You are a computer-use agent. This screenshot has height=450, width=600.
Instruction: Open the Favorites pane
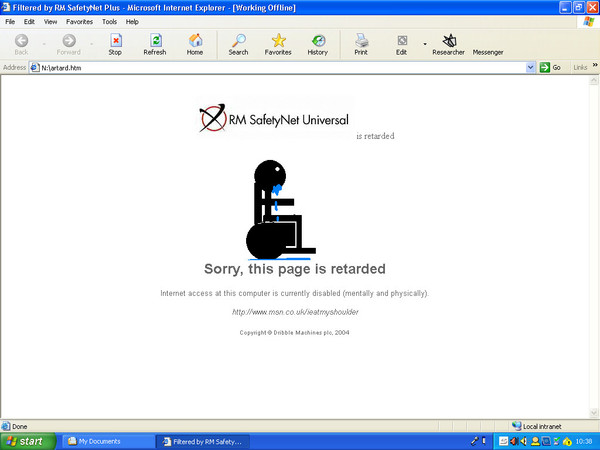(278, 45)
